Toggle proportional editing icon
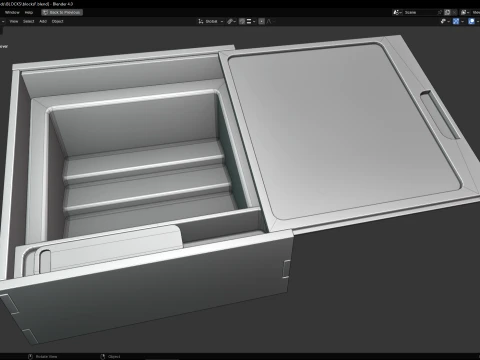Image resolution: width=480 pixels, height=360 pixels. click(262, 21)
